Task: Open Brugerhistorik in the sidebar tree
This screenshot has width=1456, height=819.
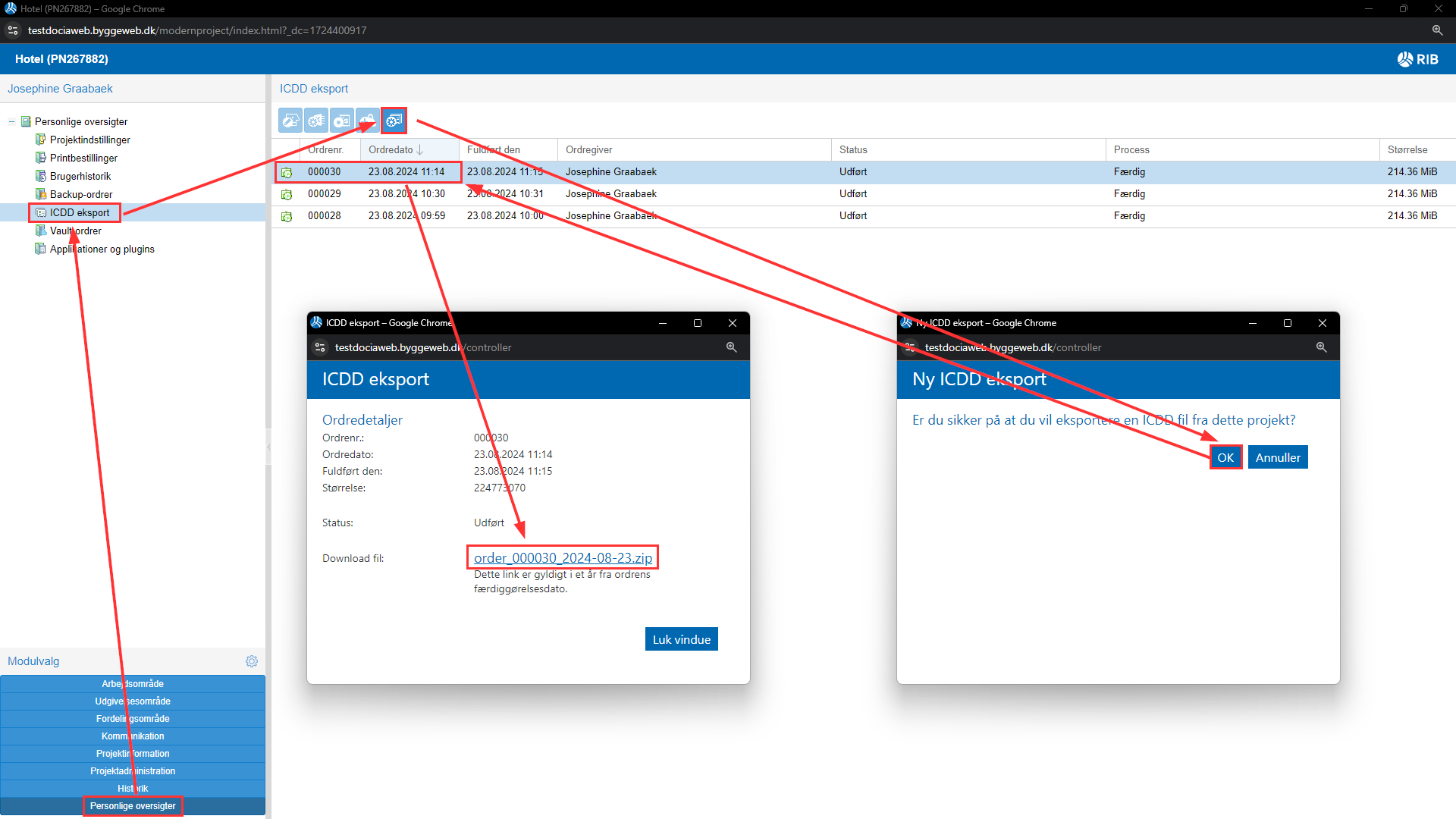Action: [x=80, y=177]
